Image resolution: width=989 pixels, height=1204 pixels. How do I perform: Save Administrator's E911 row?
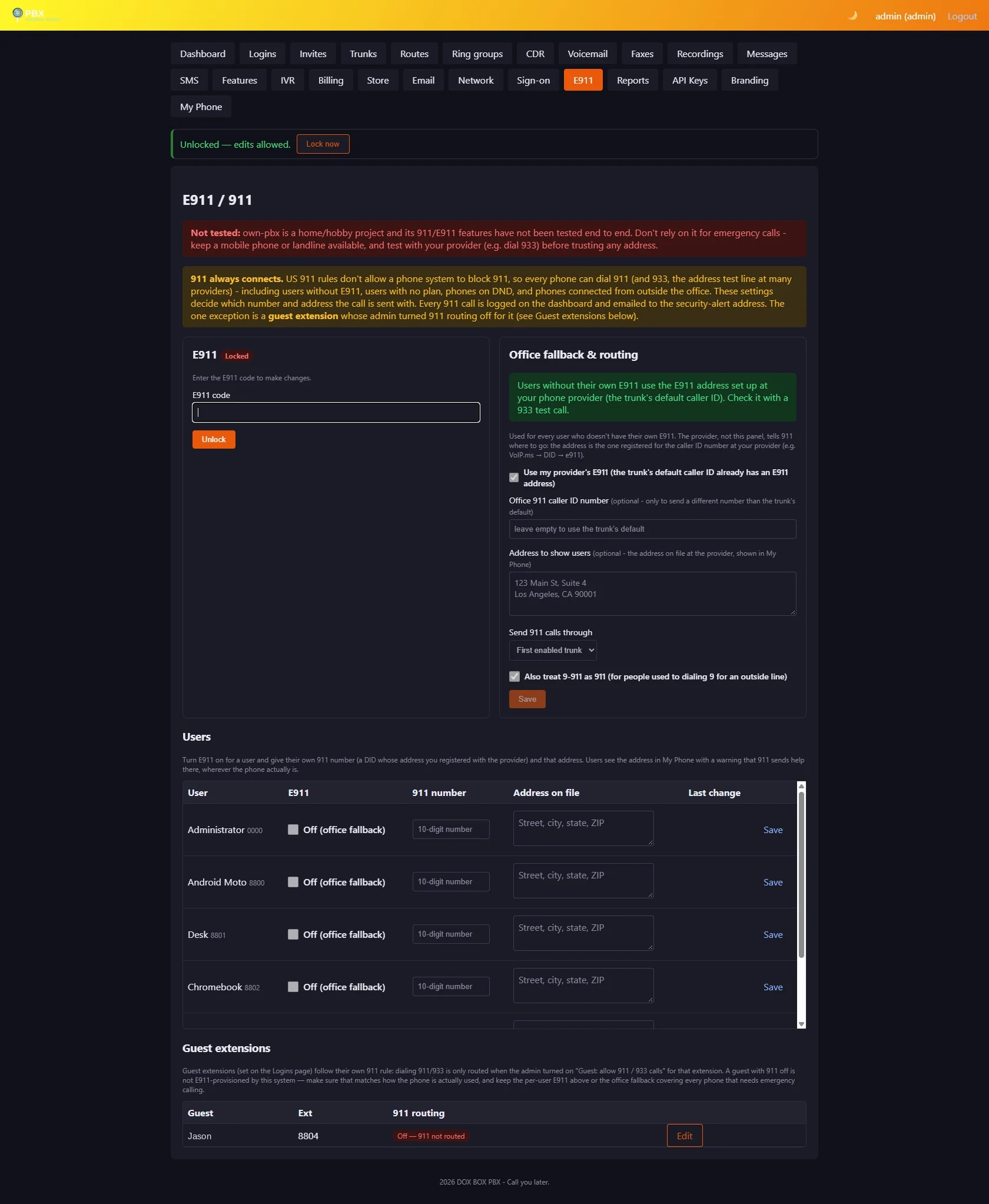(x=773, y=830)
